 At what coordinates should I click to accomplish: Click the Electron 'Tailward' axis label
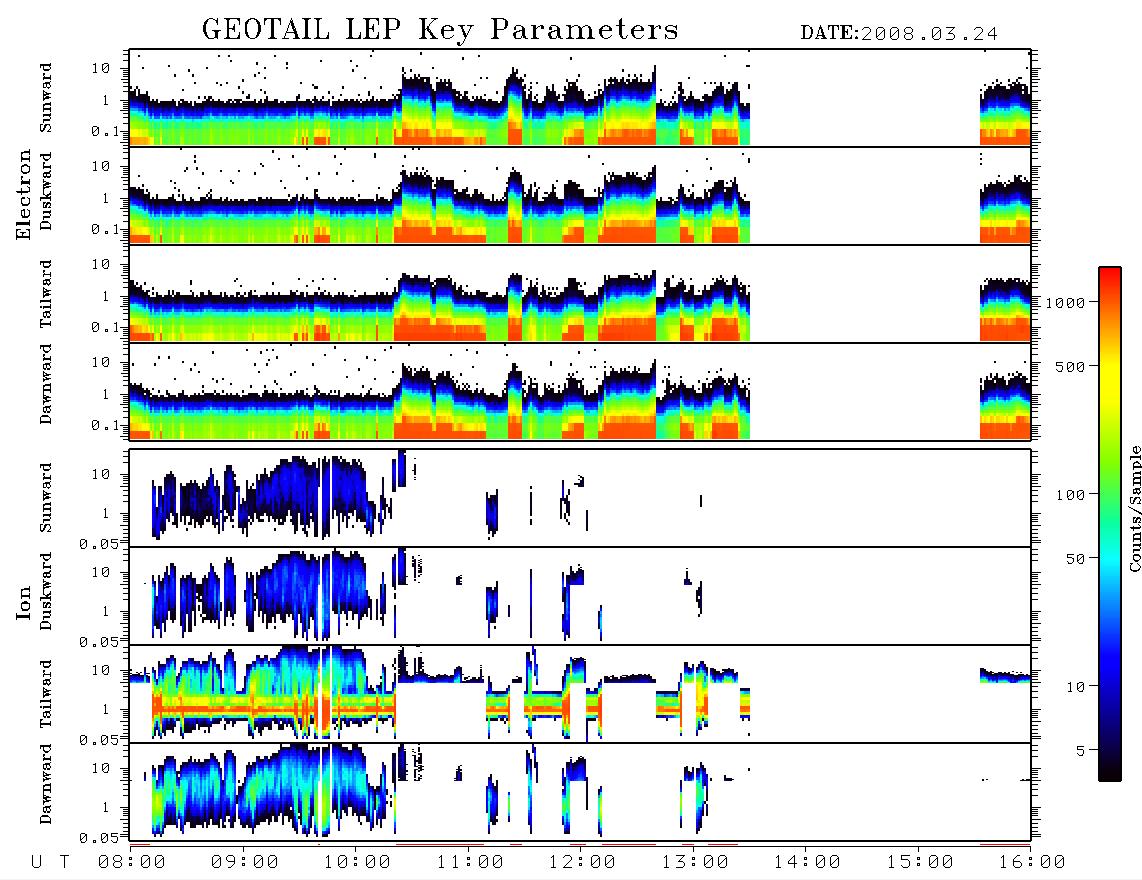click(x=46, y=294)
